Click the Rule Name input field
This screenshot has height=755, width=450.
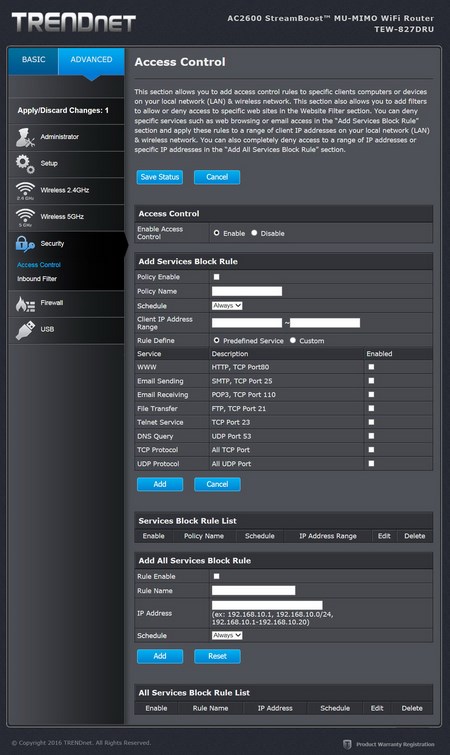(254, 591)
